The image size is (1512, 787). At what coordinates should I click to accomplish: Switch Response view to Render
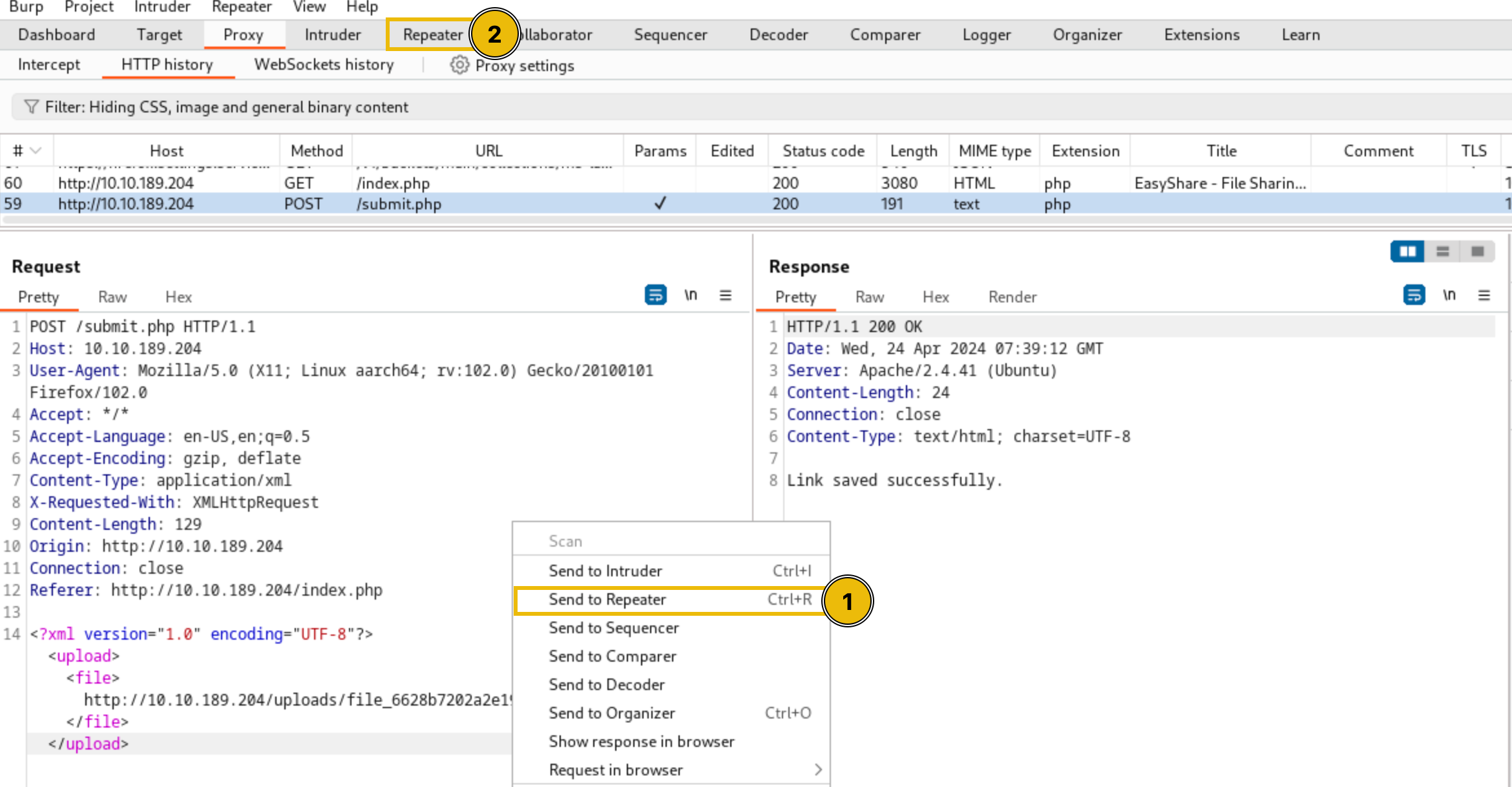pos(1013,297)
